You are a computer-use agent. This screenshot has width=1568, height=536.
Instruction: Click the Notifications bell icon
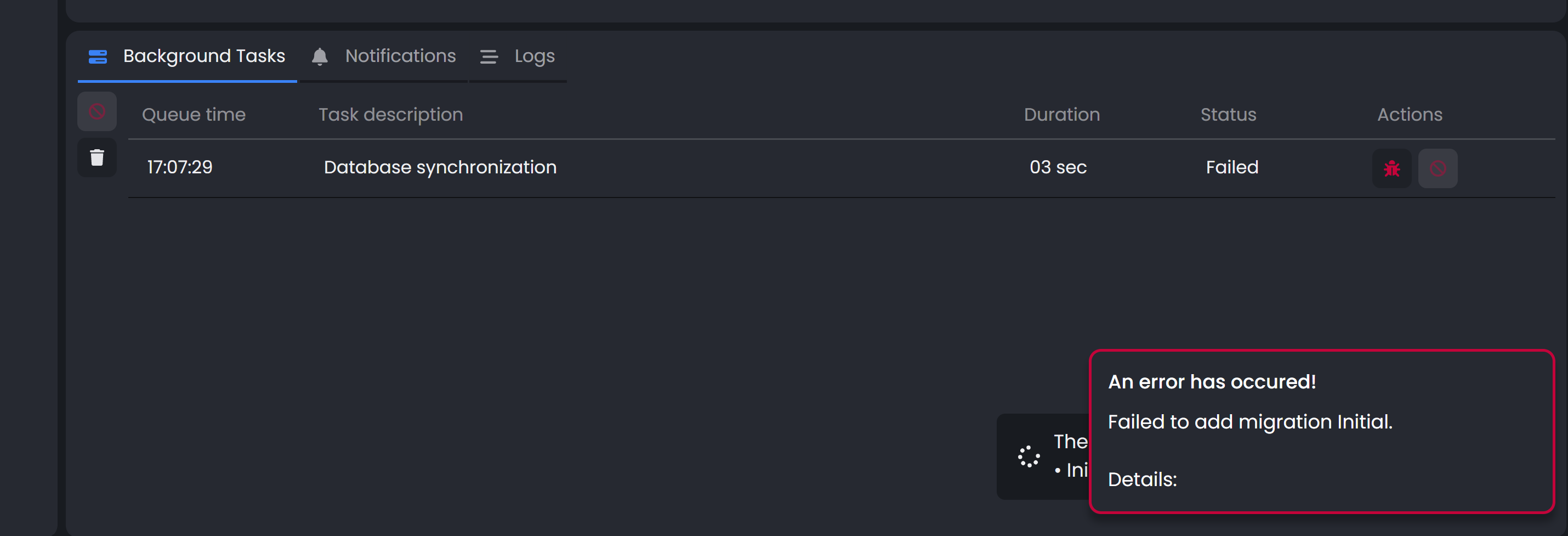(x=320, y=57)
